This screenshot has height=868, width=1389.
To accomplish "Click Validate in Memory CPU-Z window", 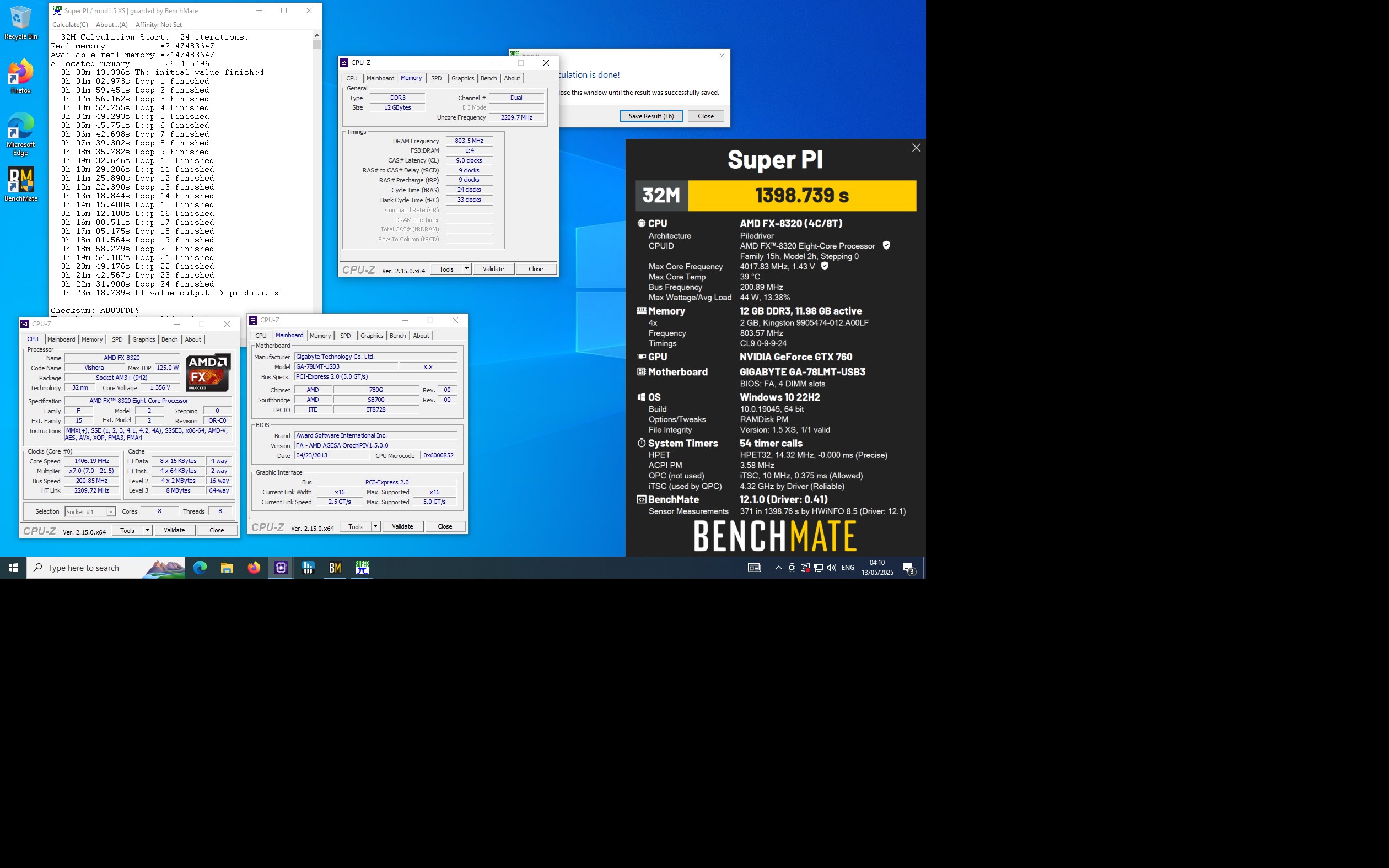I will (493, 269).
